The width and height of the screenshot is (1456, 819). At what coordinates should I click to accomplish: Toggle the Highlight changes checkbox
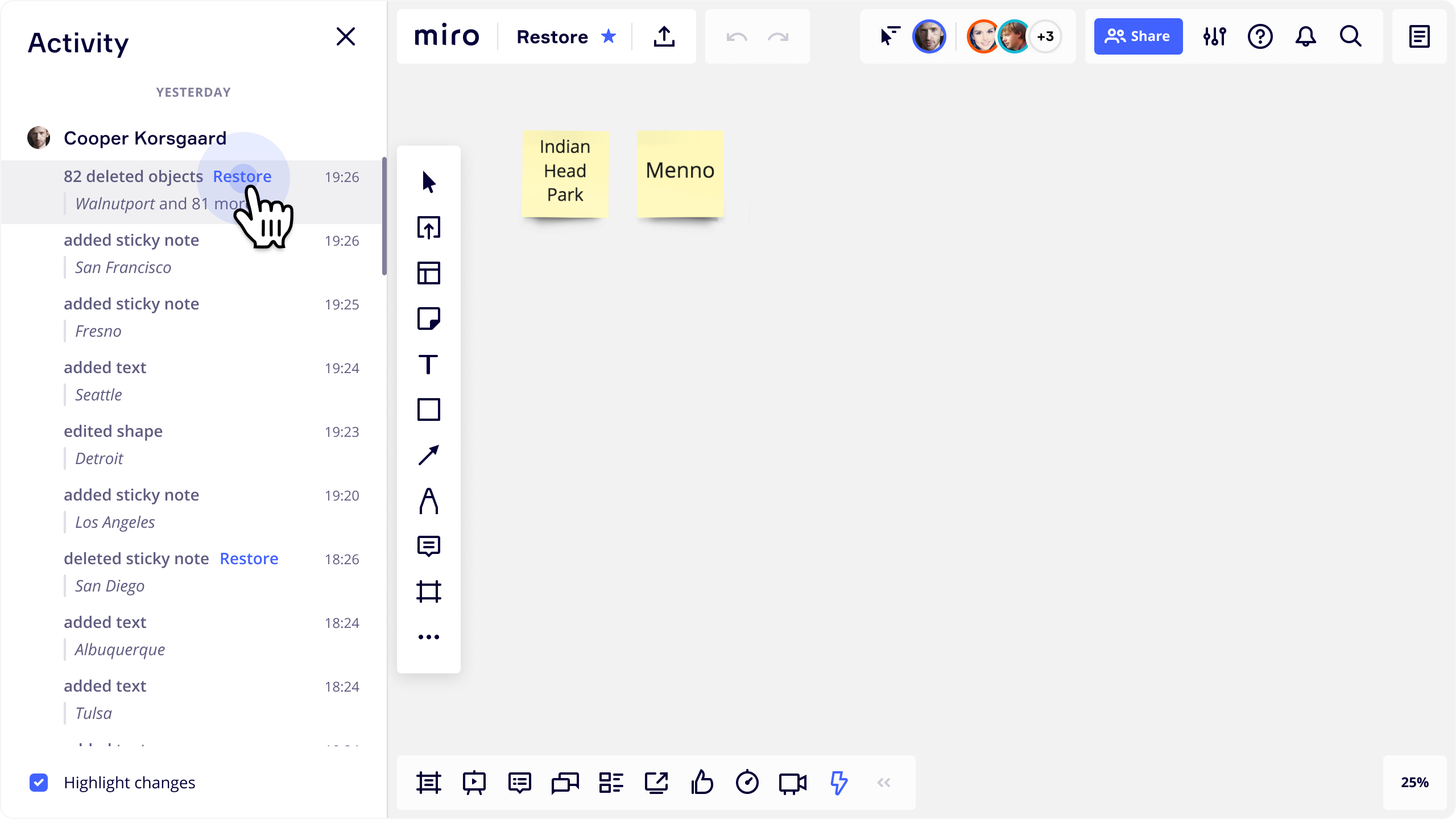coord(39,783)
